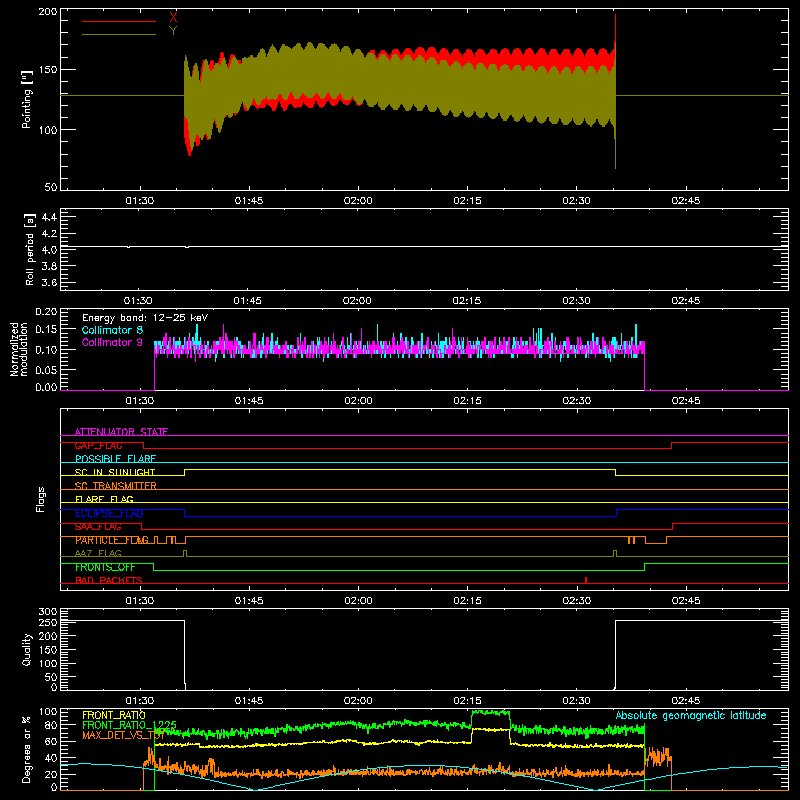The width and height of the screenshot is (800, 800).
Task: Click the 01:30 tick under Roll period plot
Action: click(138, 301)
